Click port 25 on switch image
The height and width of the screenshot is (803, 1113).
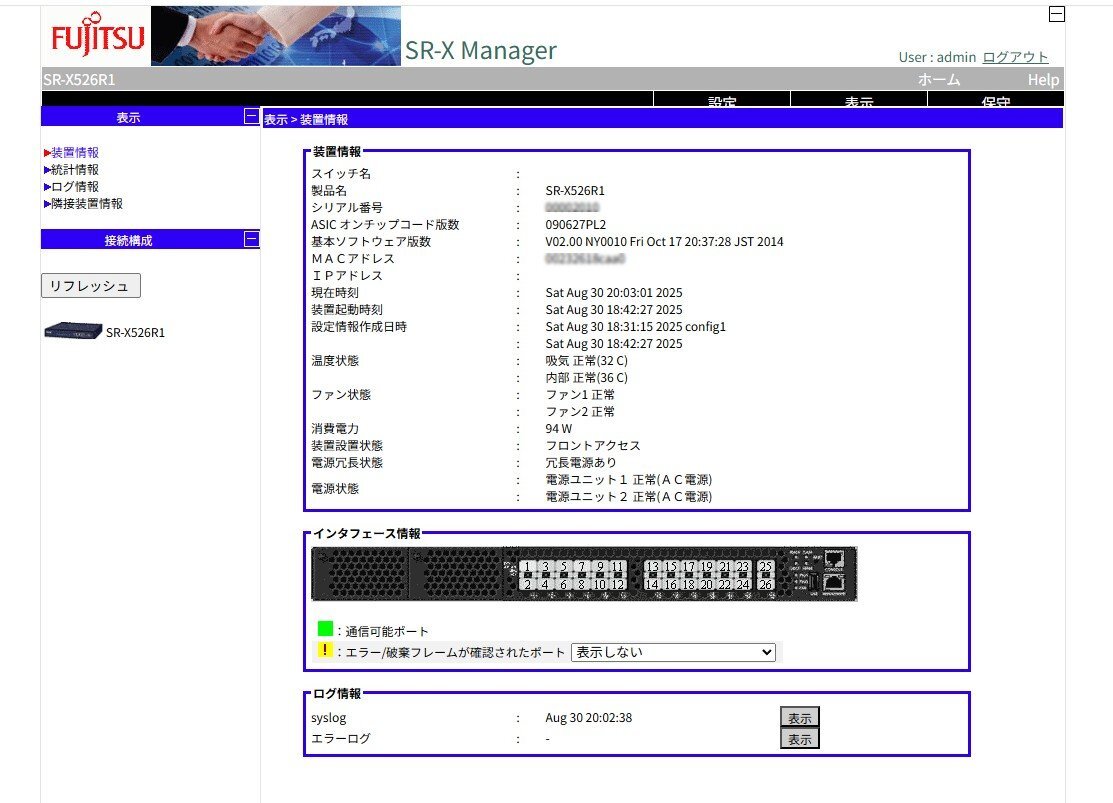[x=765, y=567]
